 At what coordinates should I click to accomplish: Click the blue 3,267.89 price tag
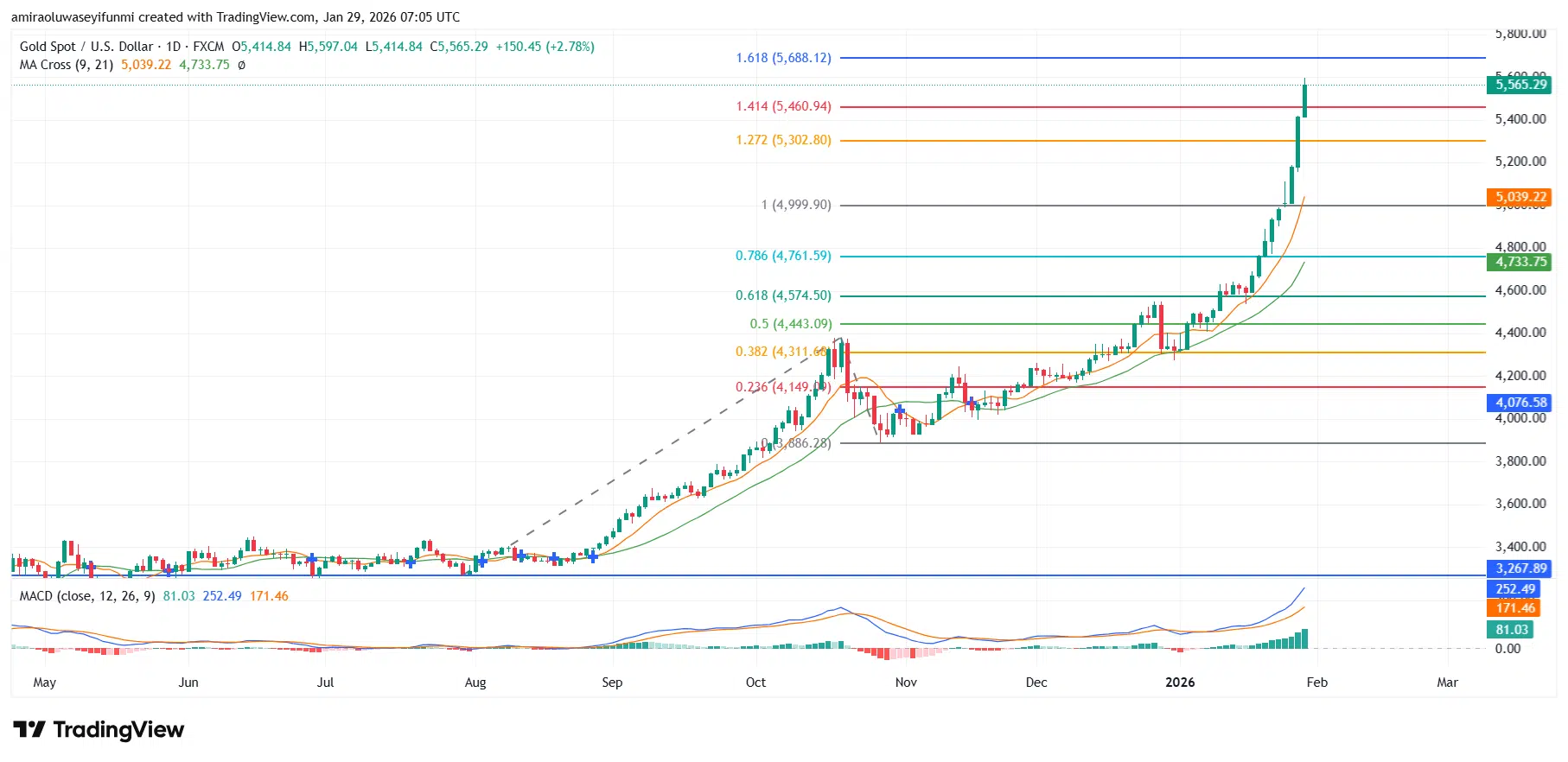1520,568
